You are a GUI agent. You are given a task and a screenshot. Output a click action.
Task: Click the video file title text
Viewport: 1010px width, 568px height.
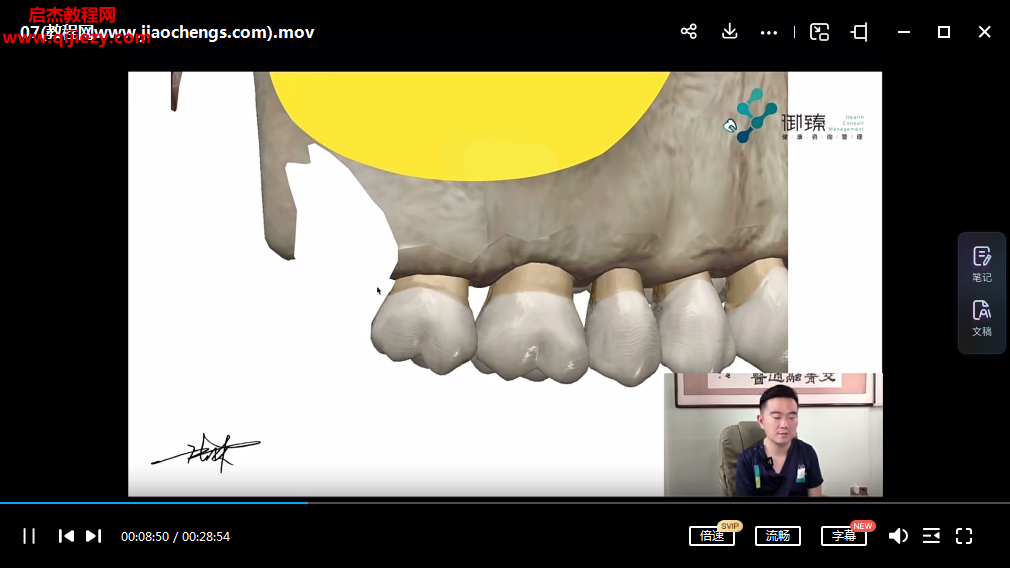167,32
